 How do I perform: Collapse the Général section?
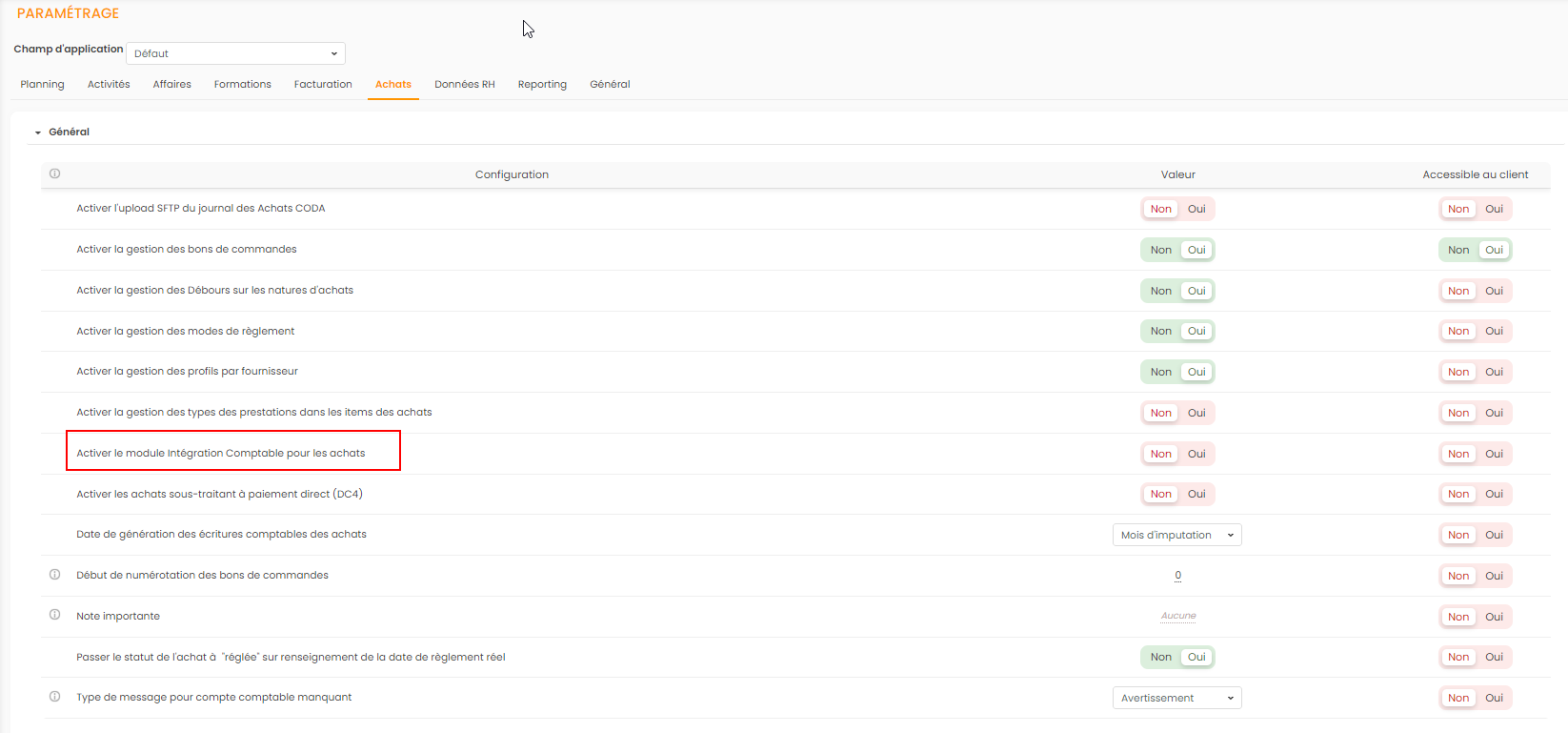click(x=38, y=132)
